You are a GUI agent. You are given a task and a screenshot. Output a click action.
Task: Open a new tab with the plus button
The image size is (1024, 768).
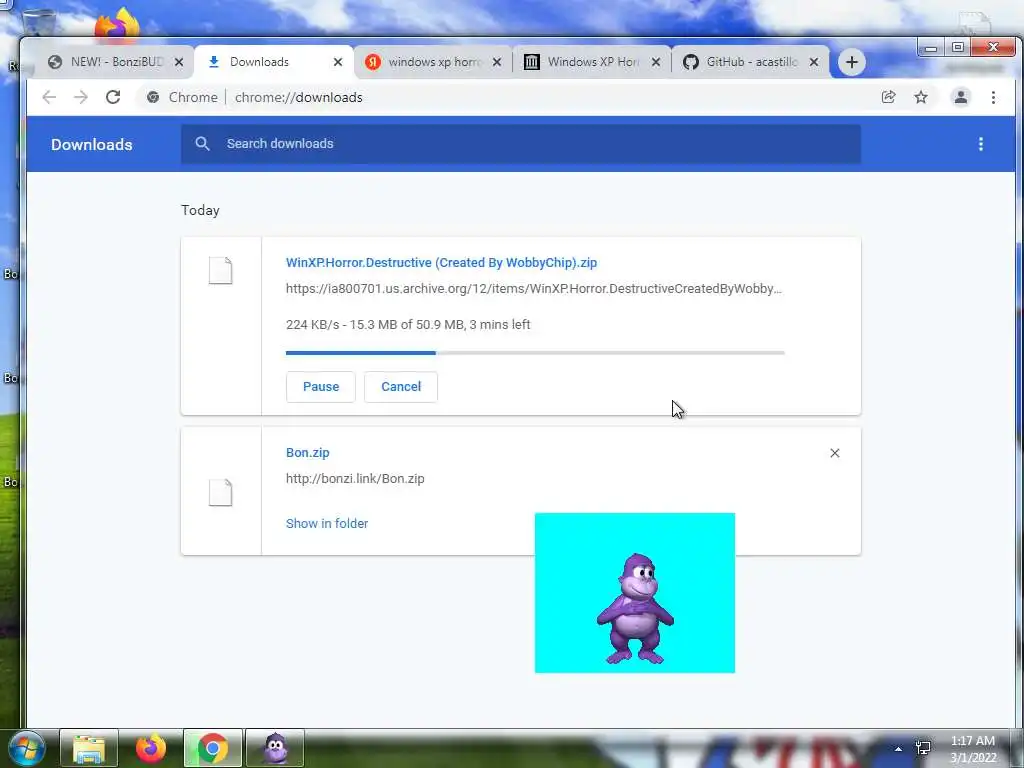(x=852, y=62)
